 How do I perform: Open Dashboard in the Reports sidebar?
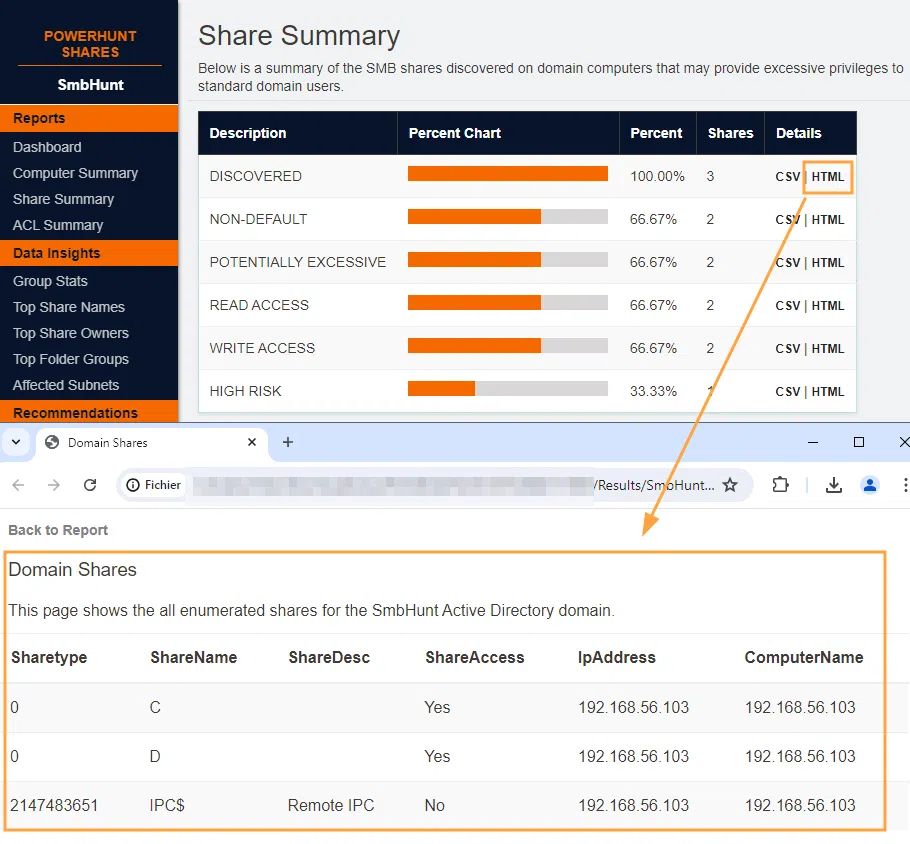tap(47, 147)
